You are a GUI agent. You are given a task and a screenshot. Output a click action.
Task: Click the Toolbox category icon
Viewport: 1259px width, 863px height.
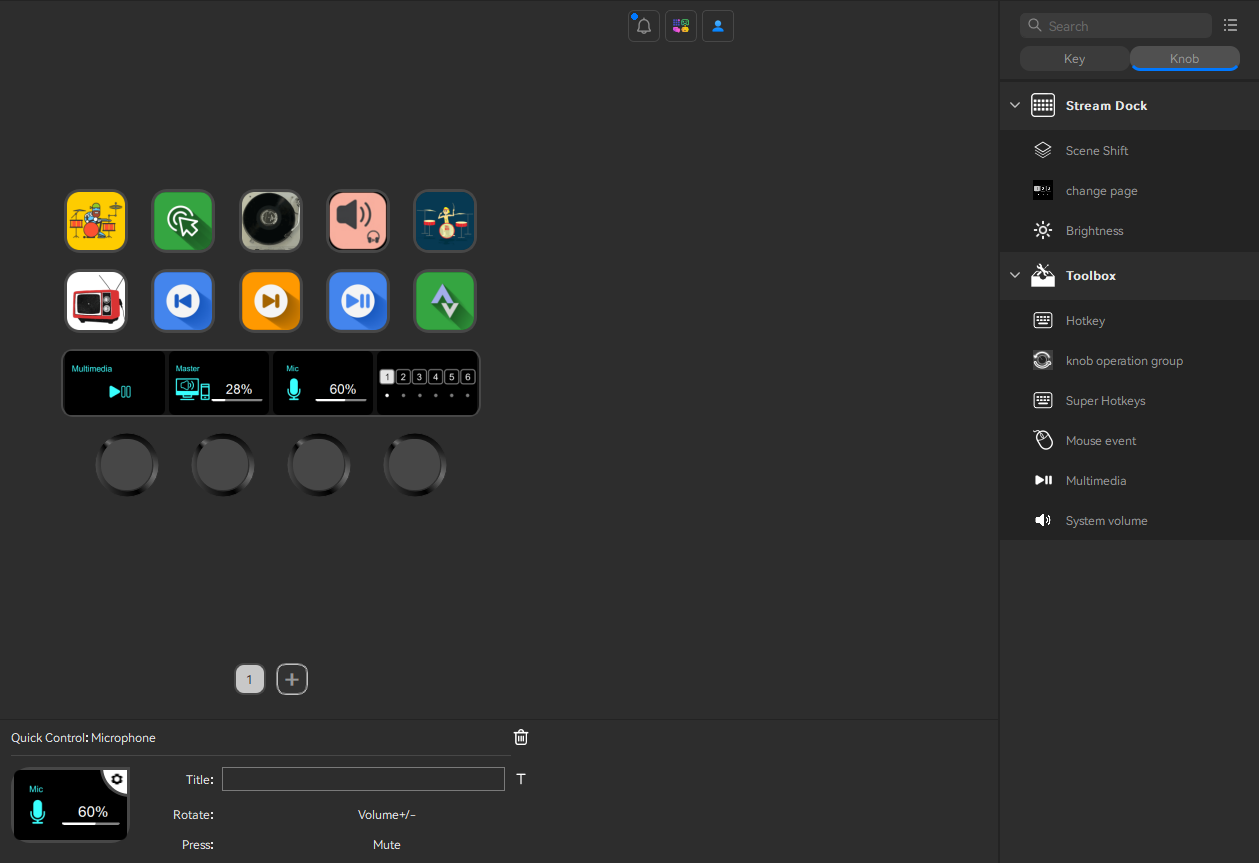coord(1043,275)
